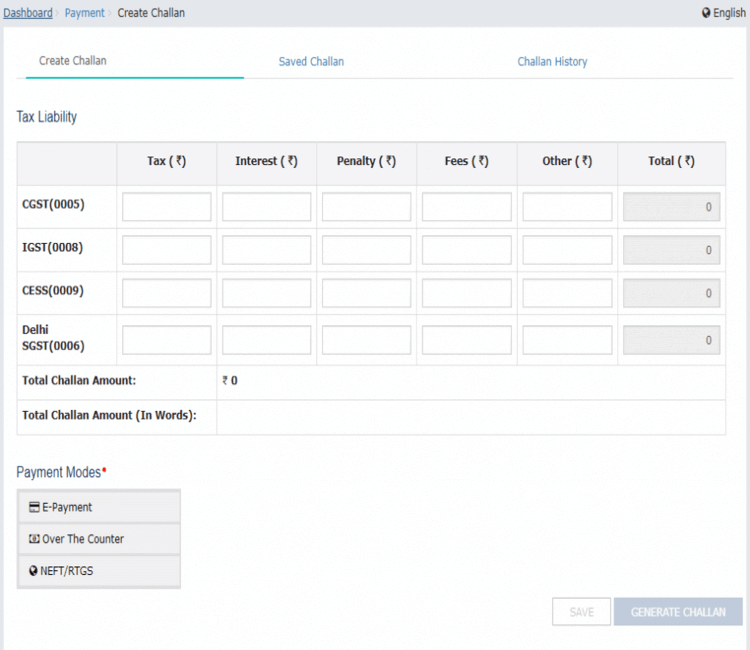Click the GENERATE CHALLAN button
Viewport: 750px width, 650px height.
pyautogui.click(x=678, y=612)
